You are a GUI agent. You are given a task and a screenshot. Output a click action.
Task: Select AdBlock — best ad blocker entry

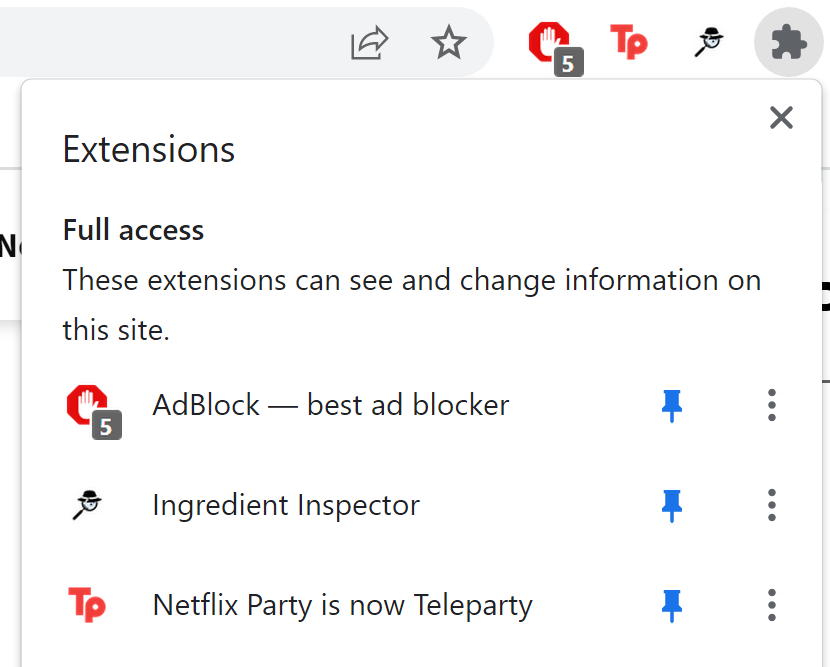(x=331, y=405)
